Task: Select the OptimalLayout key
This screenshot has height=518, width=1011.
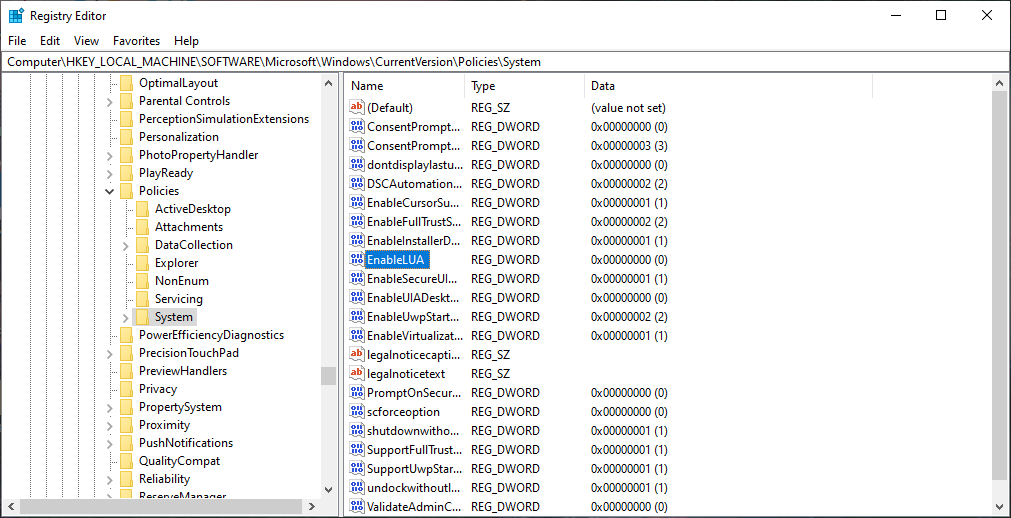Action: tap(179, 83)
